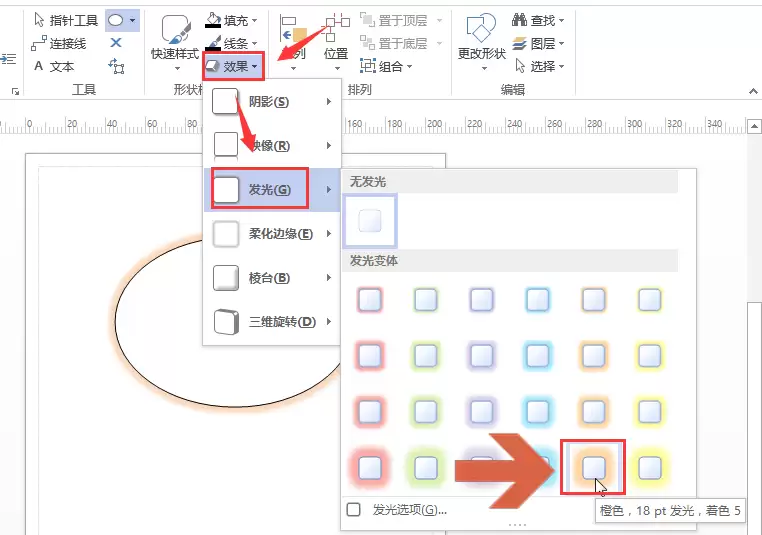Apply blue glow in second variant row

[x=537, y=355]
